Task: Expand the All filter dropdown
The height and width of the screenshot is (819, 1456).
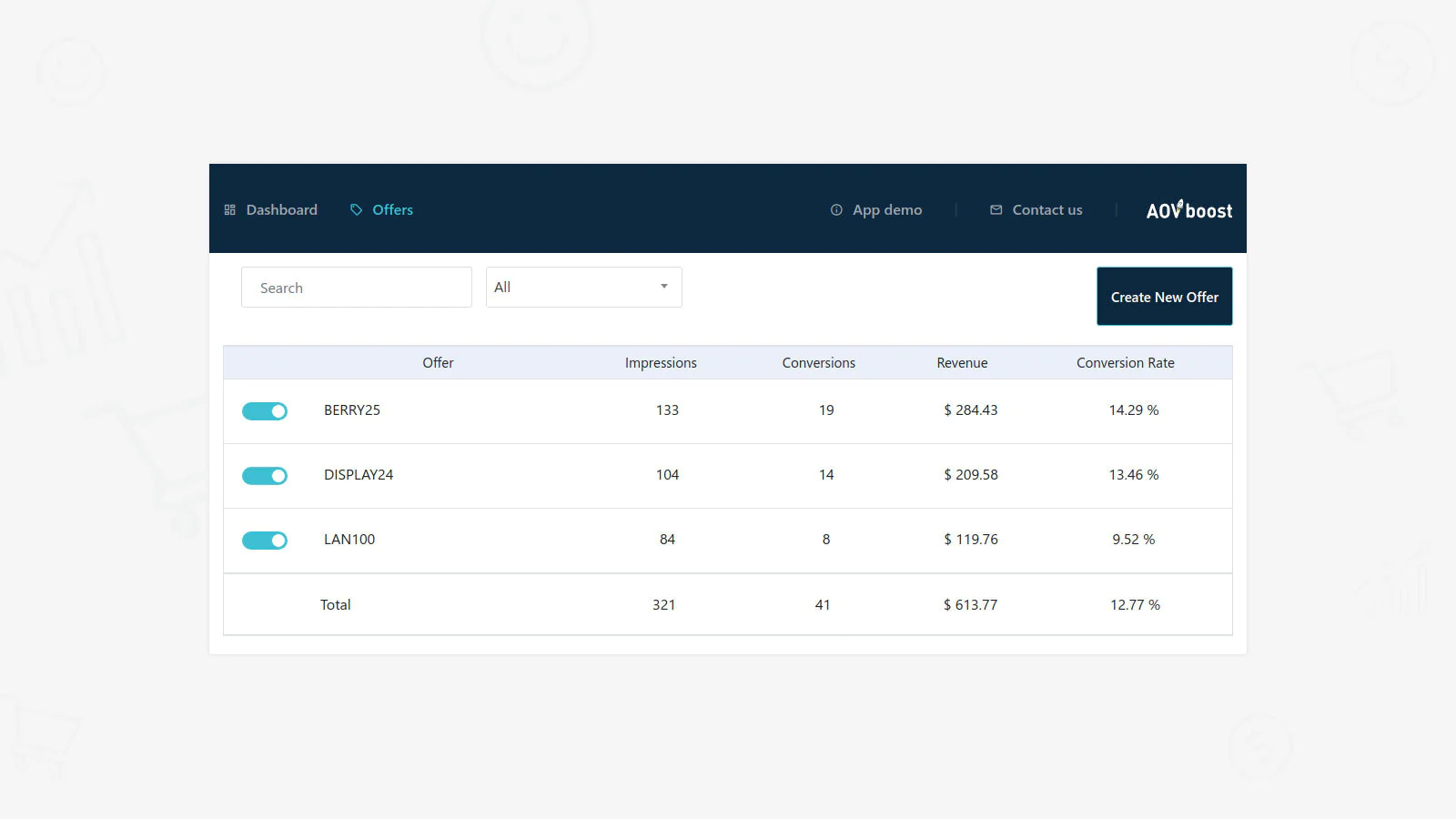Action: tap(584, 288)
